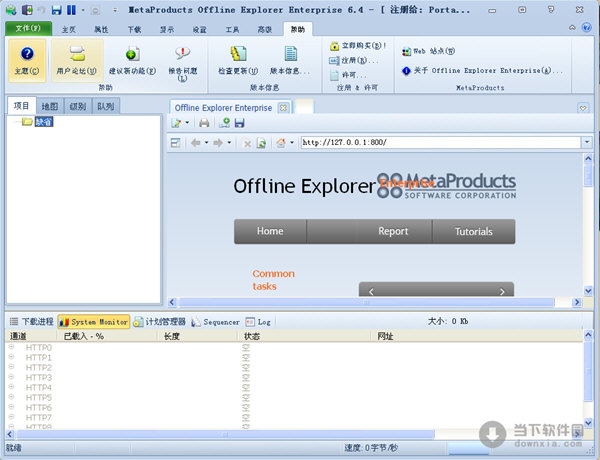Image resolution: width=600 pixels, height=460 pixels.
Task: Click the edit page icon in browser toolbar
Action: (176, 123)
